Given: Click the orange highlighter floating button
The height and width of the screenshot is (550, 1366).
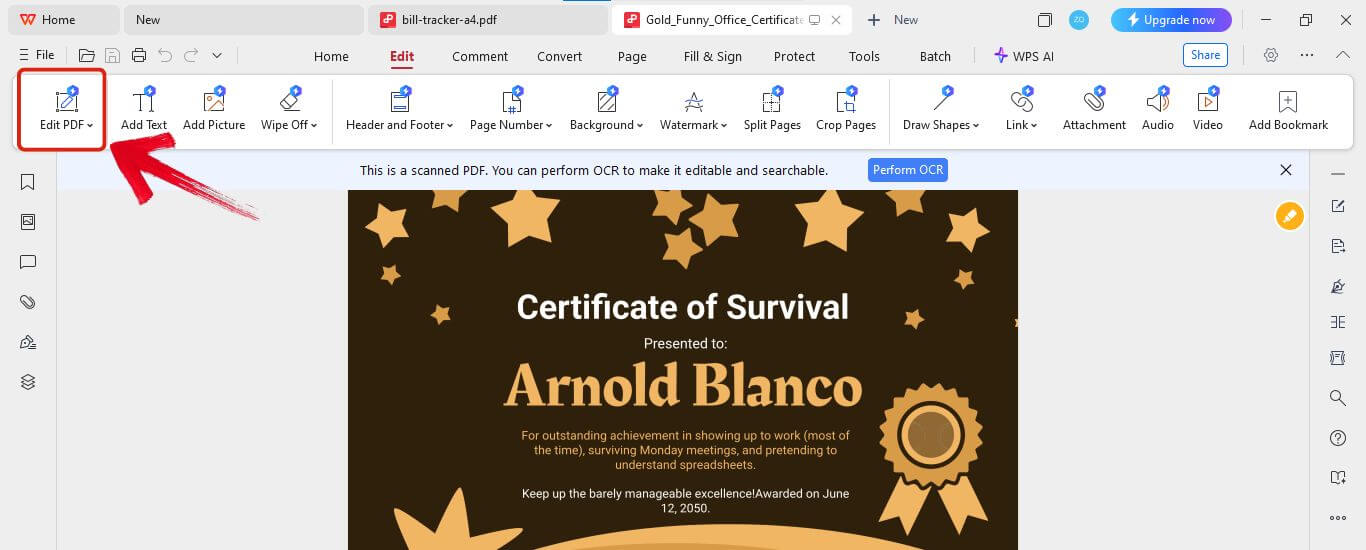Looking at the screenshot, I should pos(1290,215).
